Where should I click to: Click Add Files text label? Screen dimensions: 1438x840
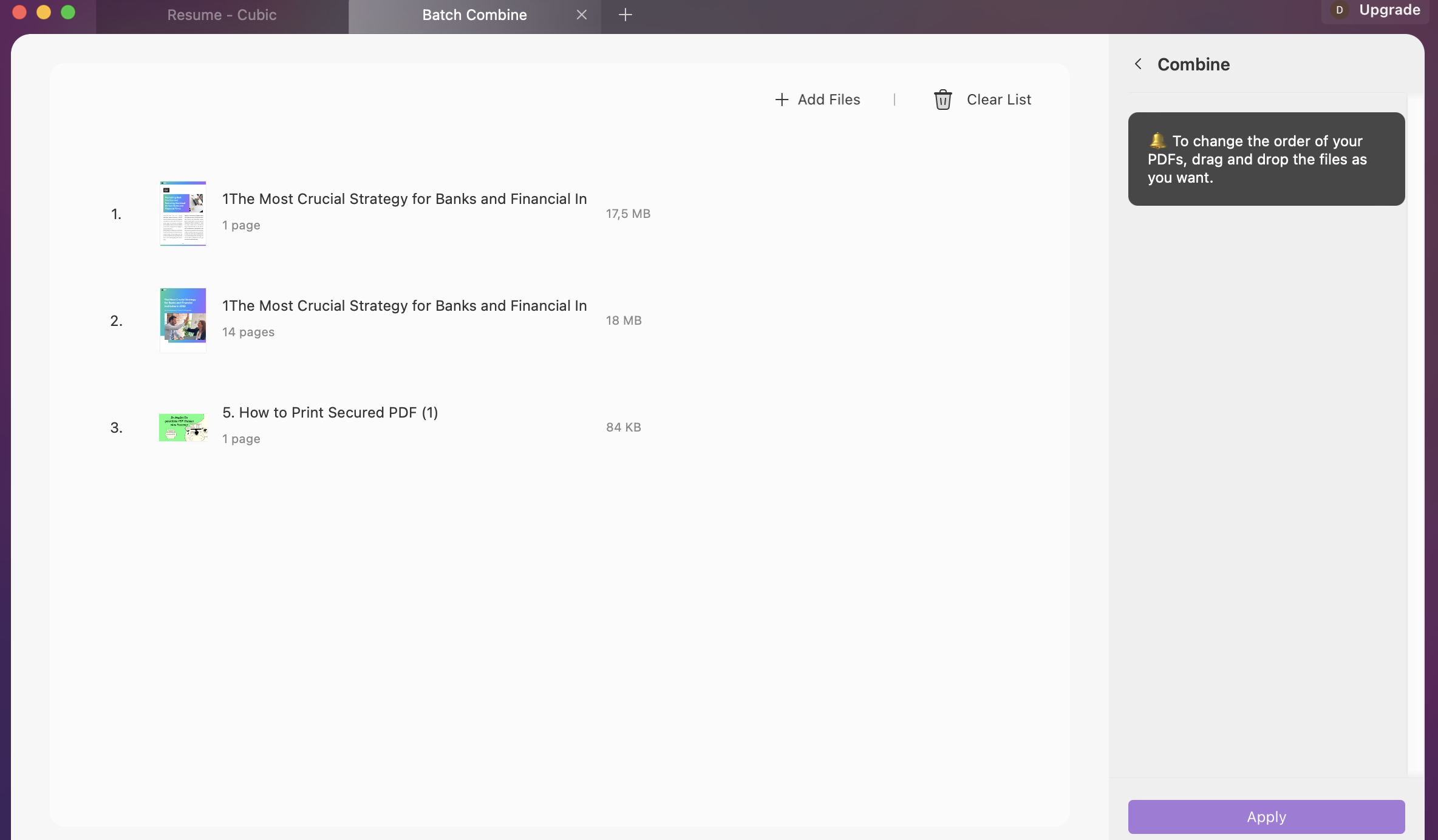pyautogui.click(x=829, y=100)
